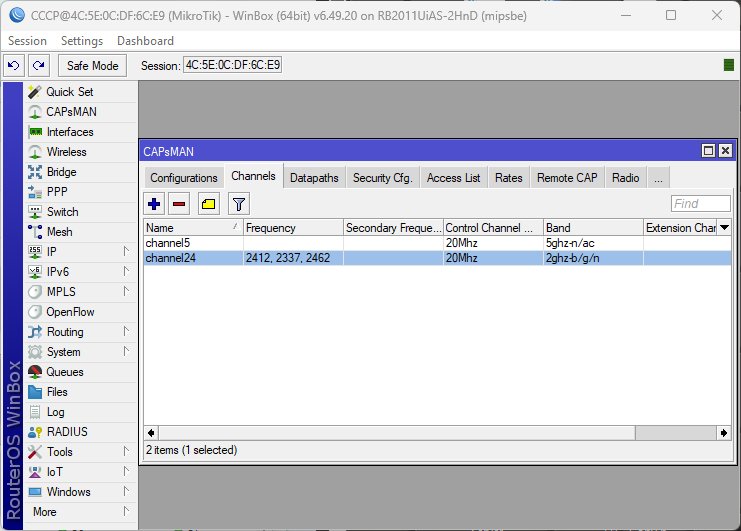741x531 pixels.
Task: Open the Files sidebar item
Action: click(x=80, y=392)
